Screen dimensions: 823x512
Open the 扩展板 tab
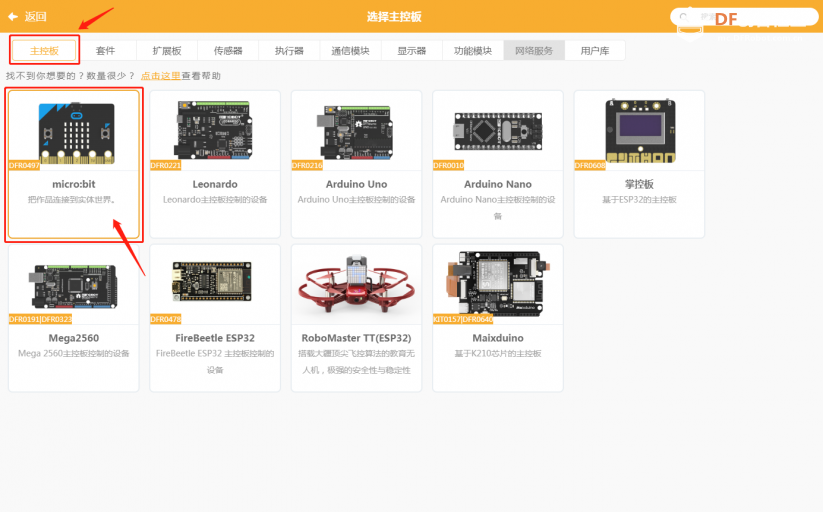[167, 51]
